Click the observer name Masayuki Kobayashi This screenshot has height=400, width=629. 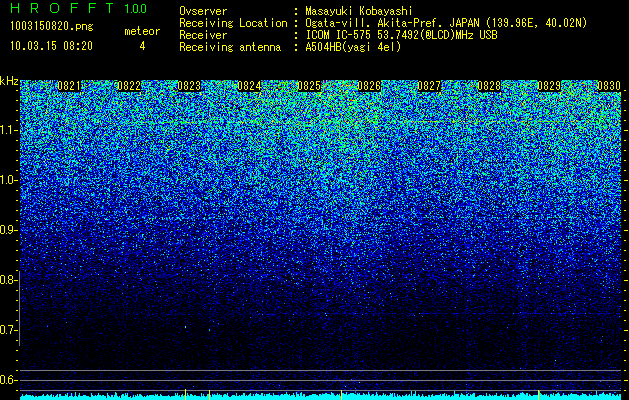(x=359, y=12)
